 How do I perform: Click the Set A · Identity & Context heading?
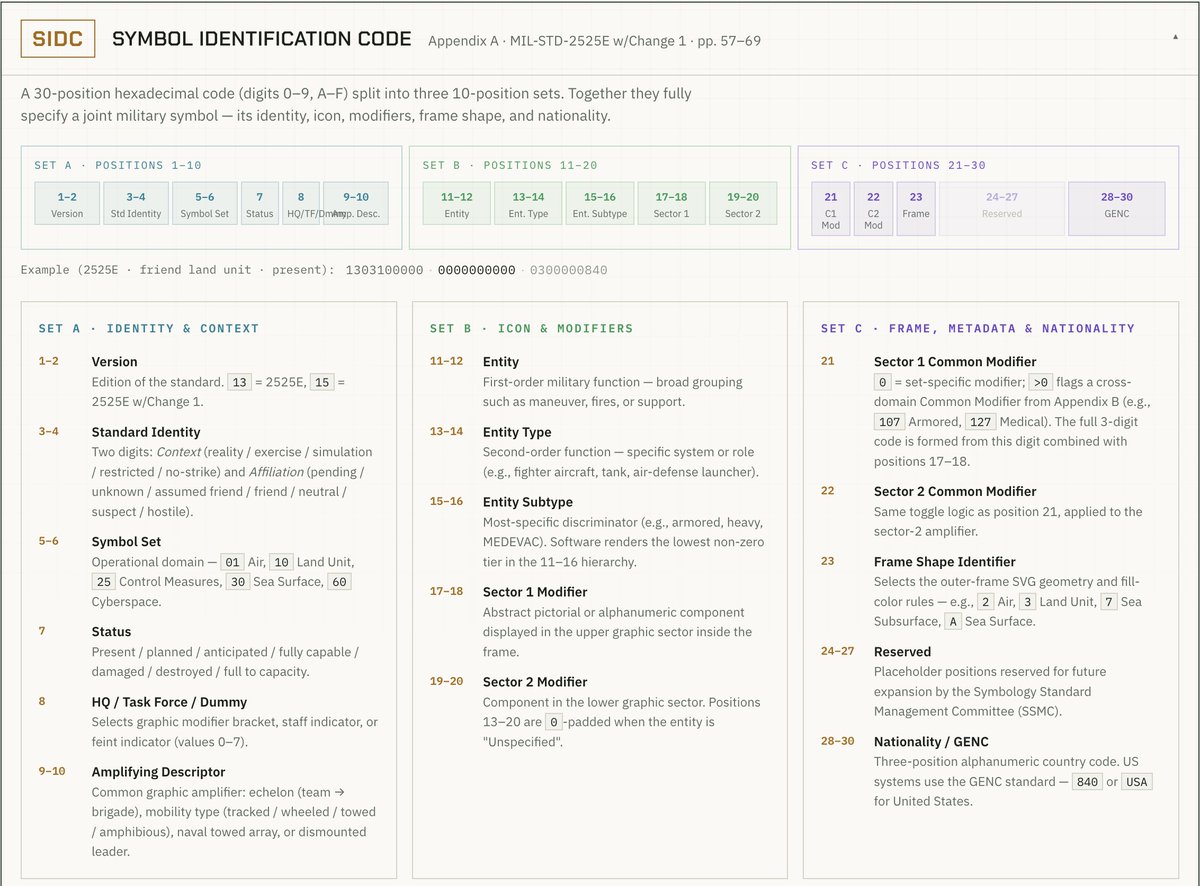coord(149,328)
